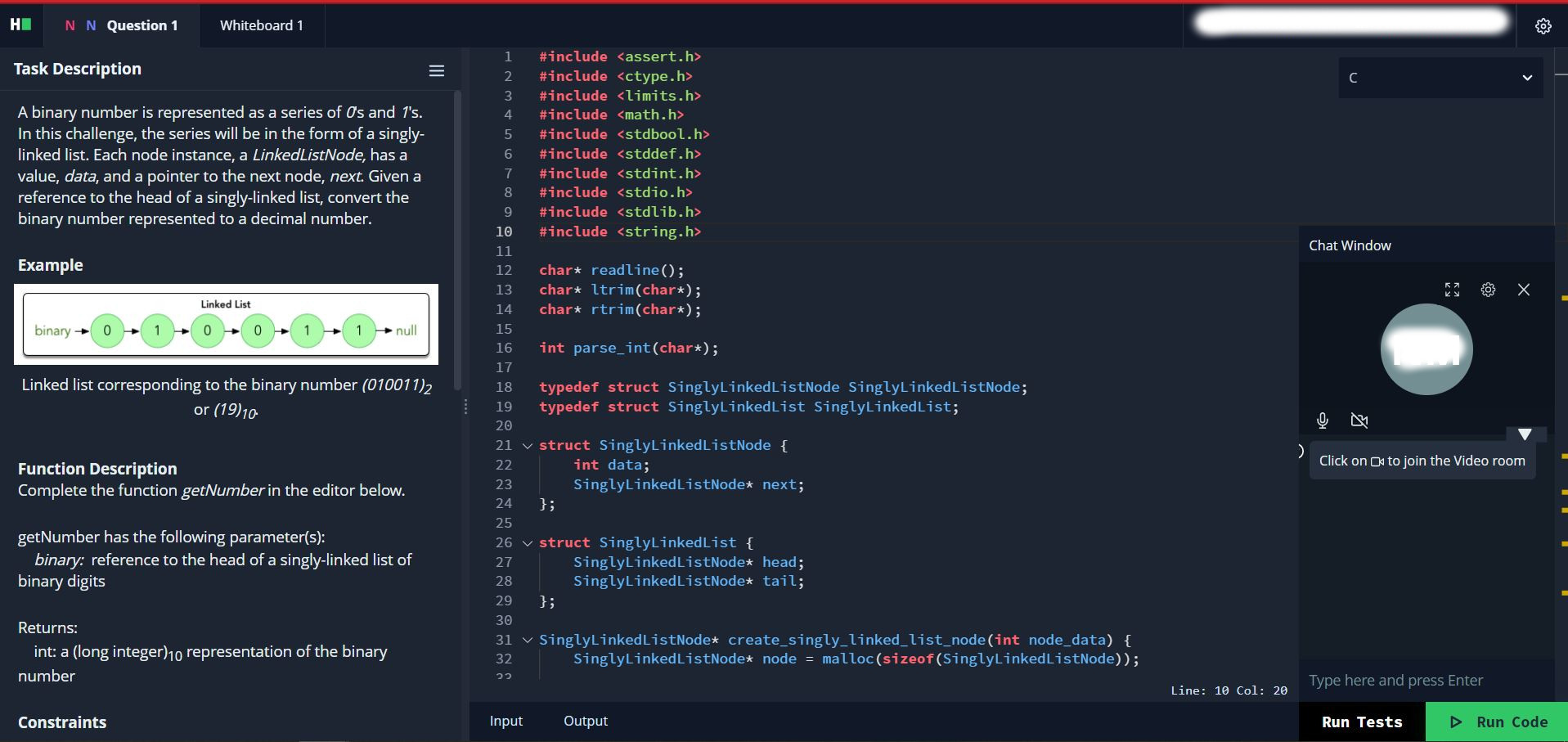Collapse struct SinglyLinkedList at line 26
Screen dimensions: 1568x742
click(x=528, y=543)
